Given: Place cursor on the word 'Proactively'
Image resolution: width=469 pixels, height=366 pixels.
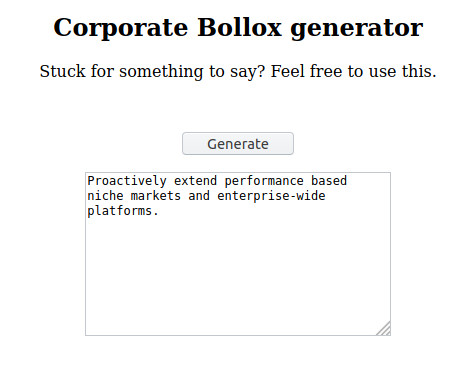Looking at the screenshot, I should [127, 181].
